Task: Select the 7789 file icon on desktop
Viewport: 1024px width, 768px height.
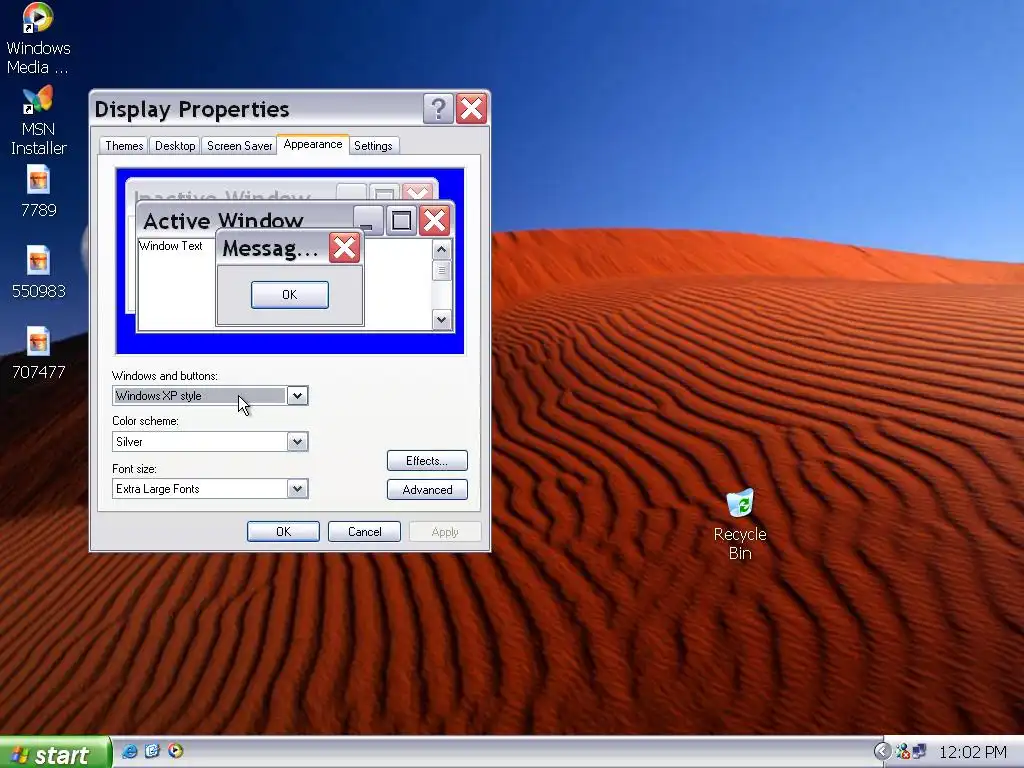Action: pyautogui.click(x=38, y=191)
